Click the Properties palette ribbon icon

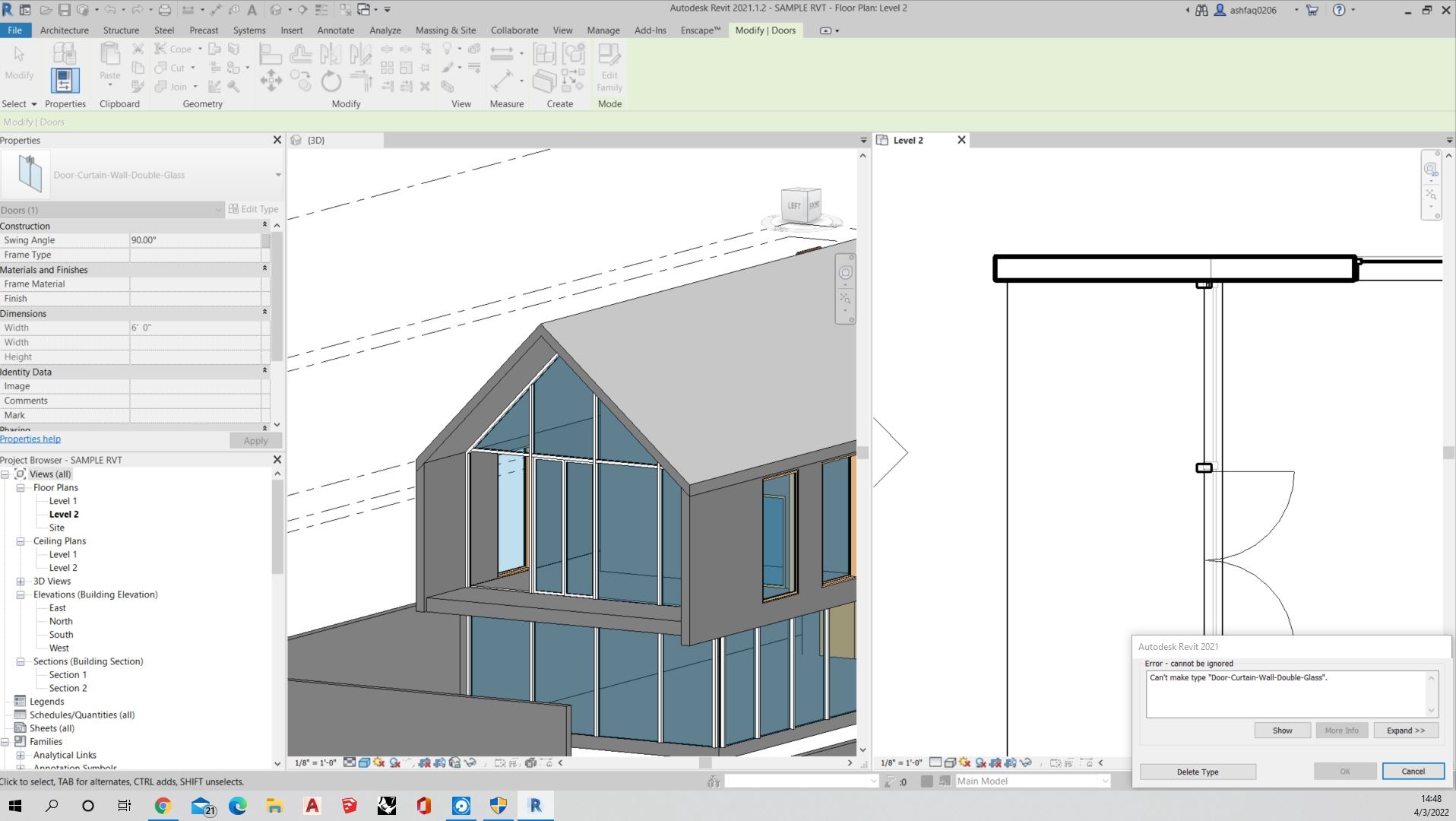(x=64, y=80)
